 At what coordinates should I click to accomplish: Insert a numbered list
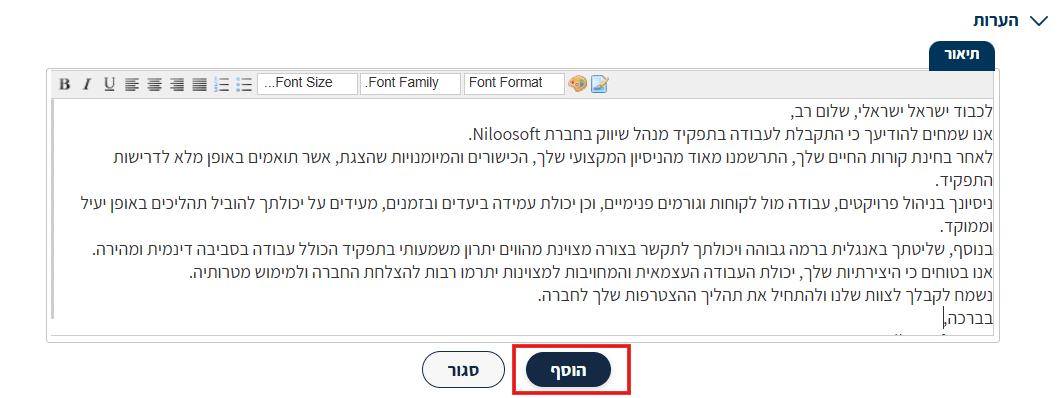click(x=222, y=84)
